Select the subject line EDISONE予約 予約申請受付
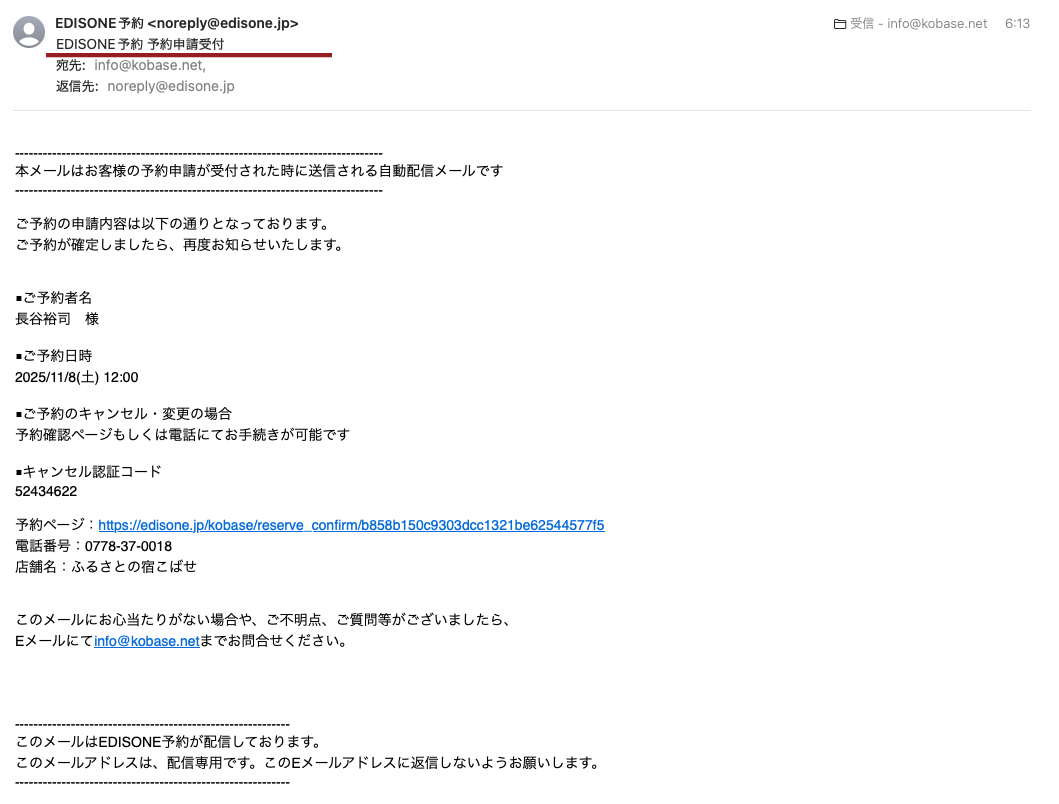 pyautogui.click(x=140, y=45)
